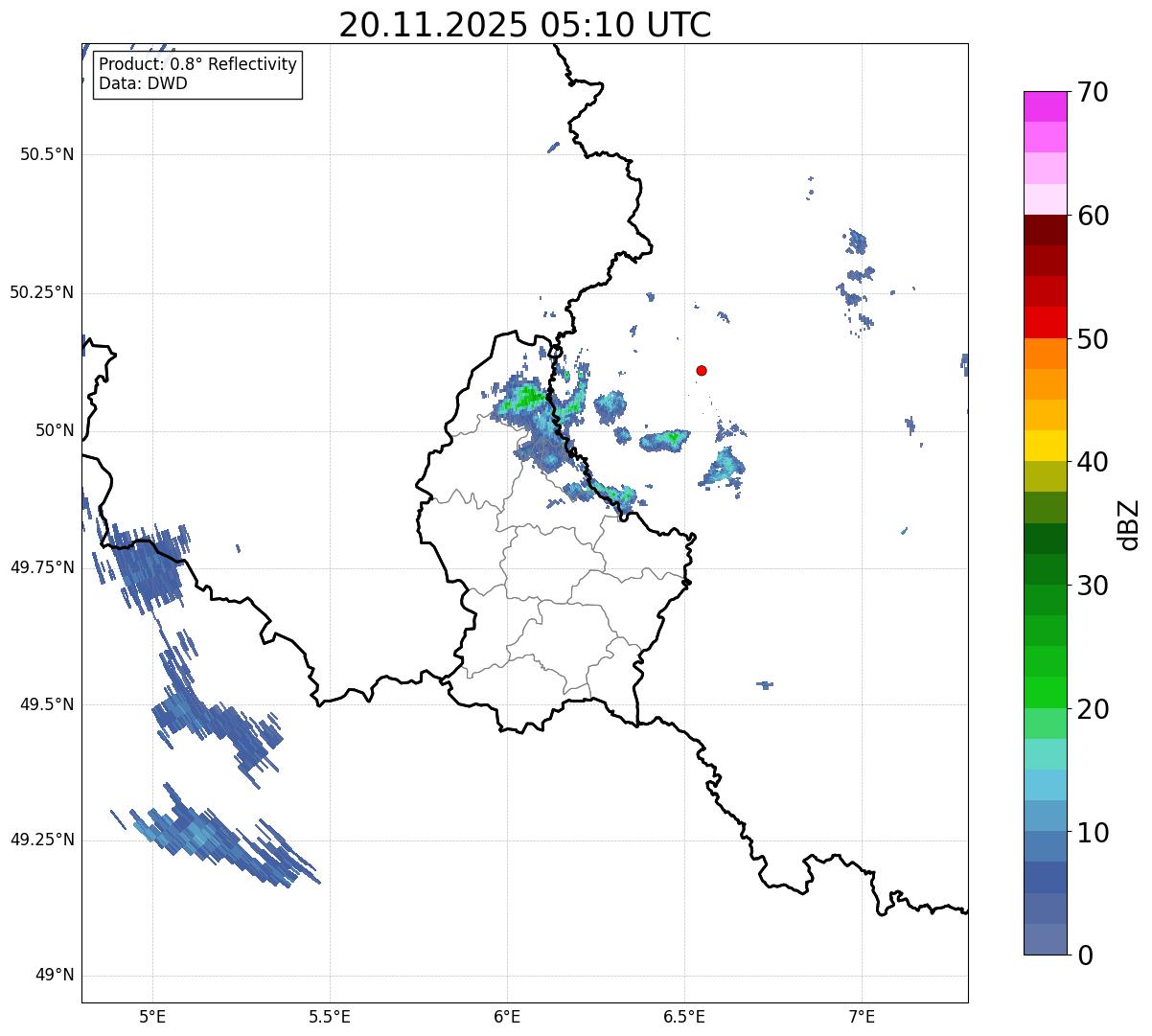Click the radar echo band near 5°E 49.25°N

tap(216, 836)
